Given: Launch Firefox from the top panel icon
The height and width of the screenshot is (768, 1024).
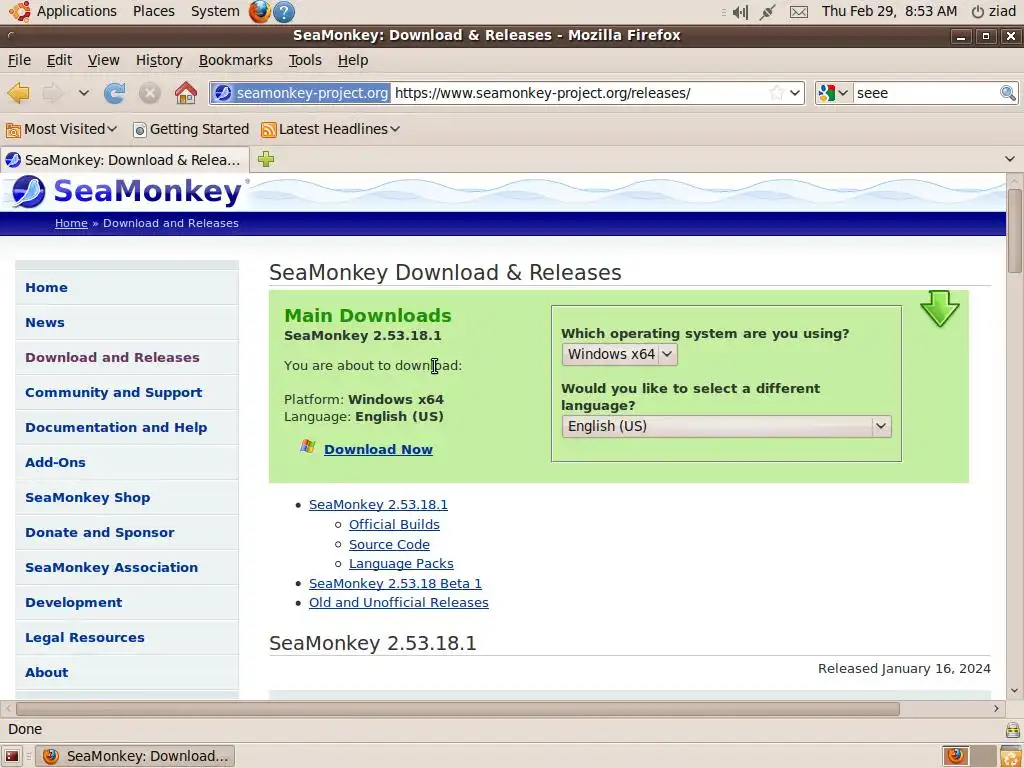Looking at the screenshot, I should point(259,12).
